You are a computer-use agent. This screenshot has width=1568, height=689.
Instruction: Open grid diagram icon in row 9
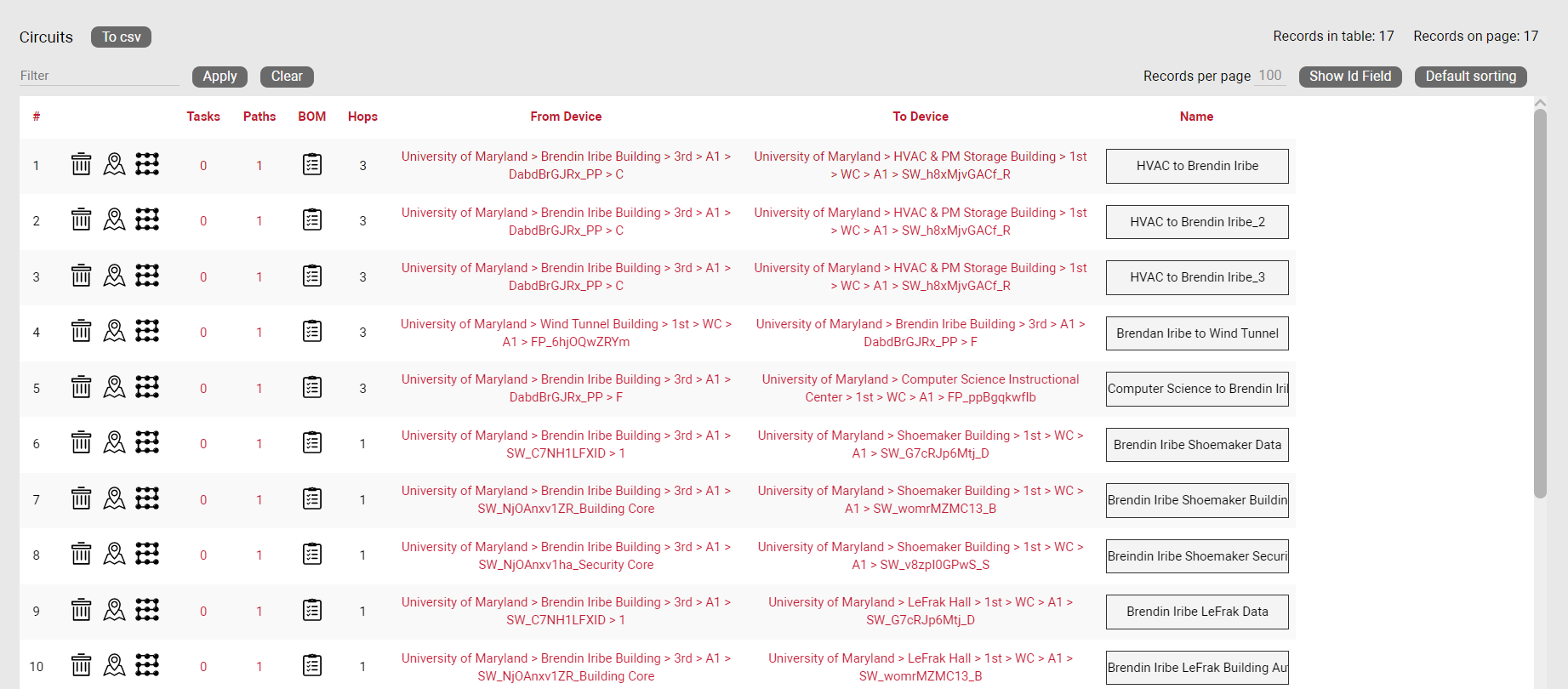(x=147, y=610)
